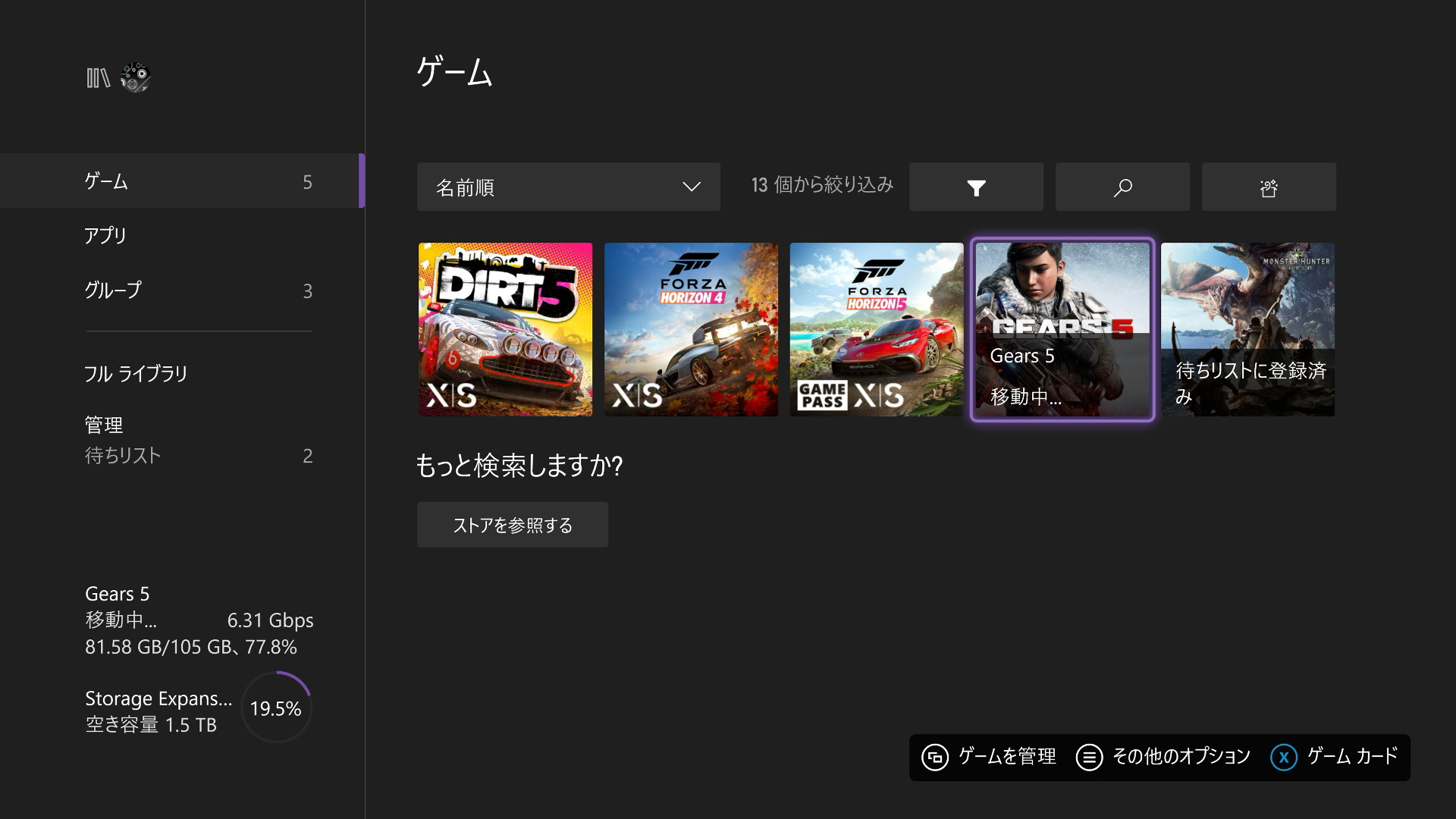Viewport: 1456px width, 819px height.
Task: Click the 81.58 GB/105 GB progress text
Action: pos(191,647)
